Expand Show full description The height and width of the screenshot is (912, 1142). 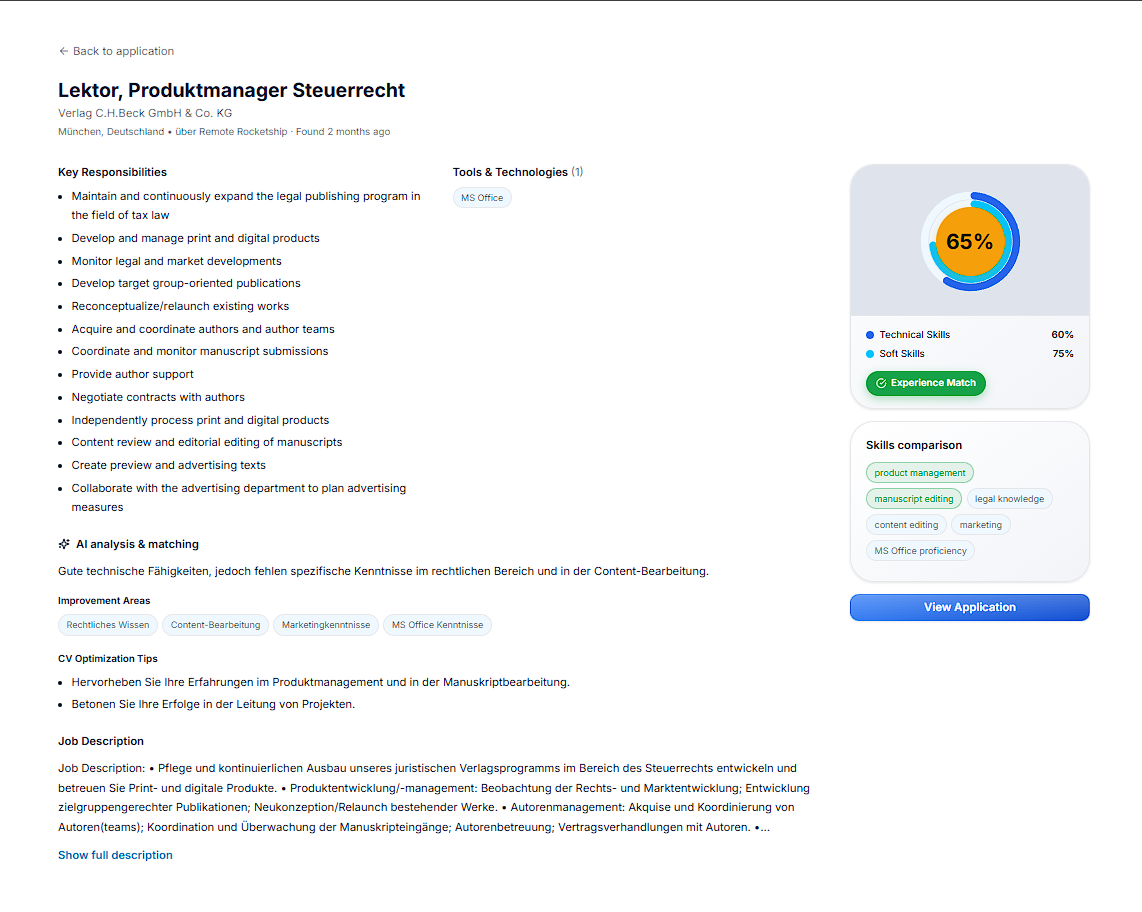pos(115,855)
